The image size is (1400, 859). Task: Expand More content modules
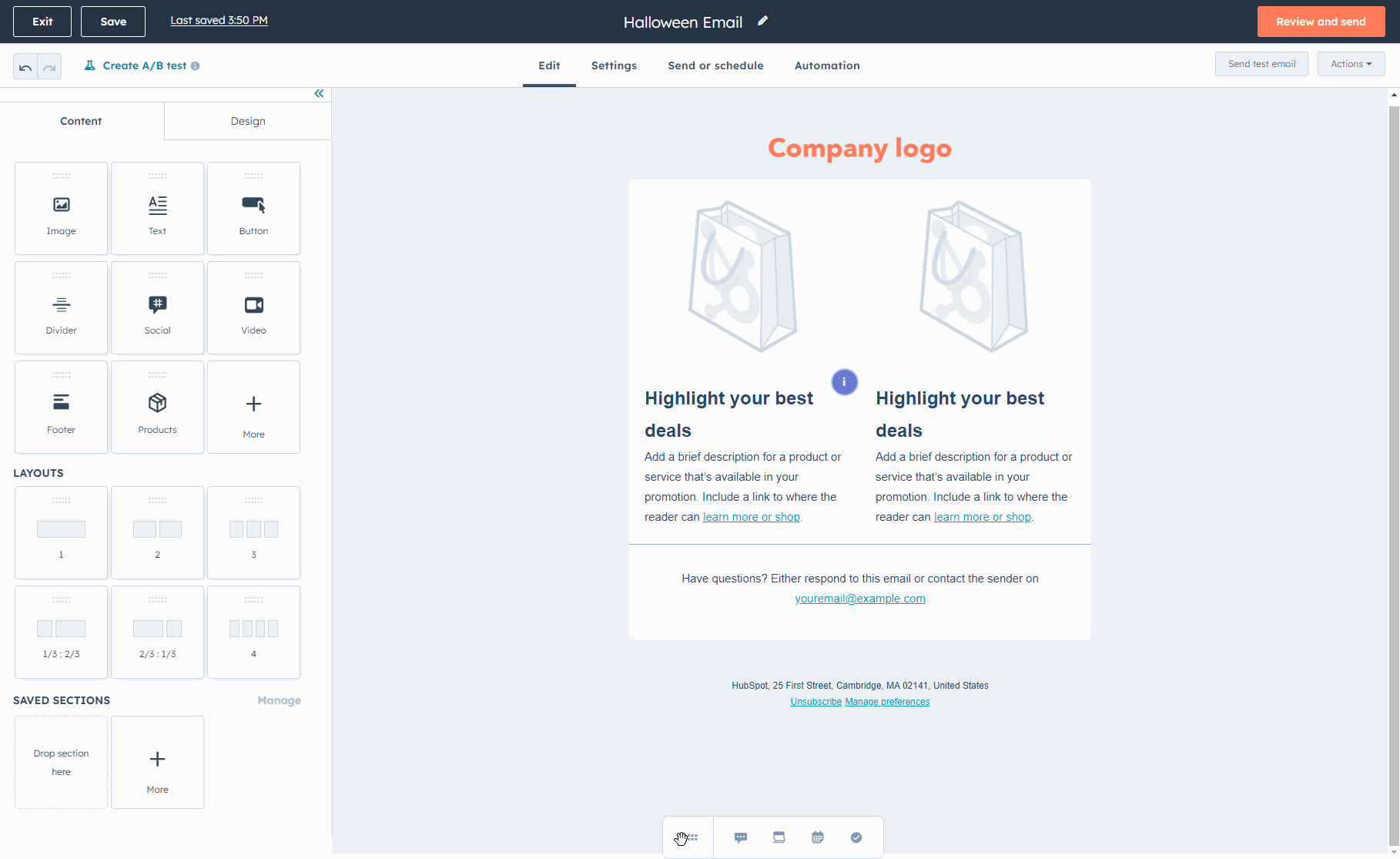point(253,407)
